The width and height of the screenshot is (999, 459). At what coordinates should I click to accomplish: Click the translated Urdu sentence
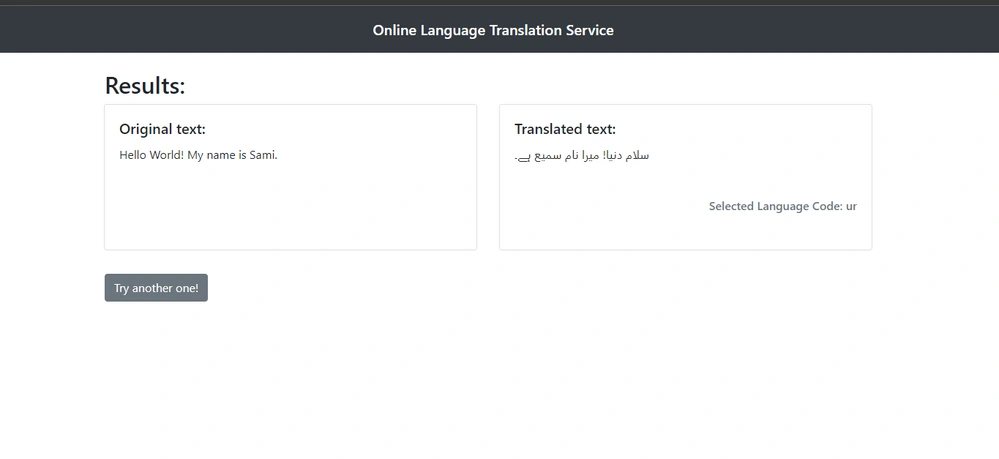click(x=582, y=156)
